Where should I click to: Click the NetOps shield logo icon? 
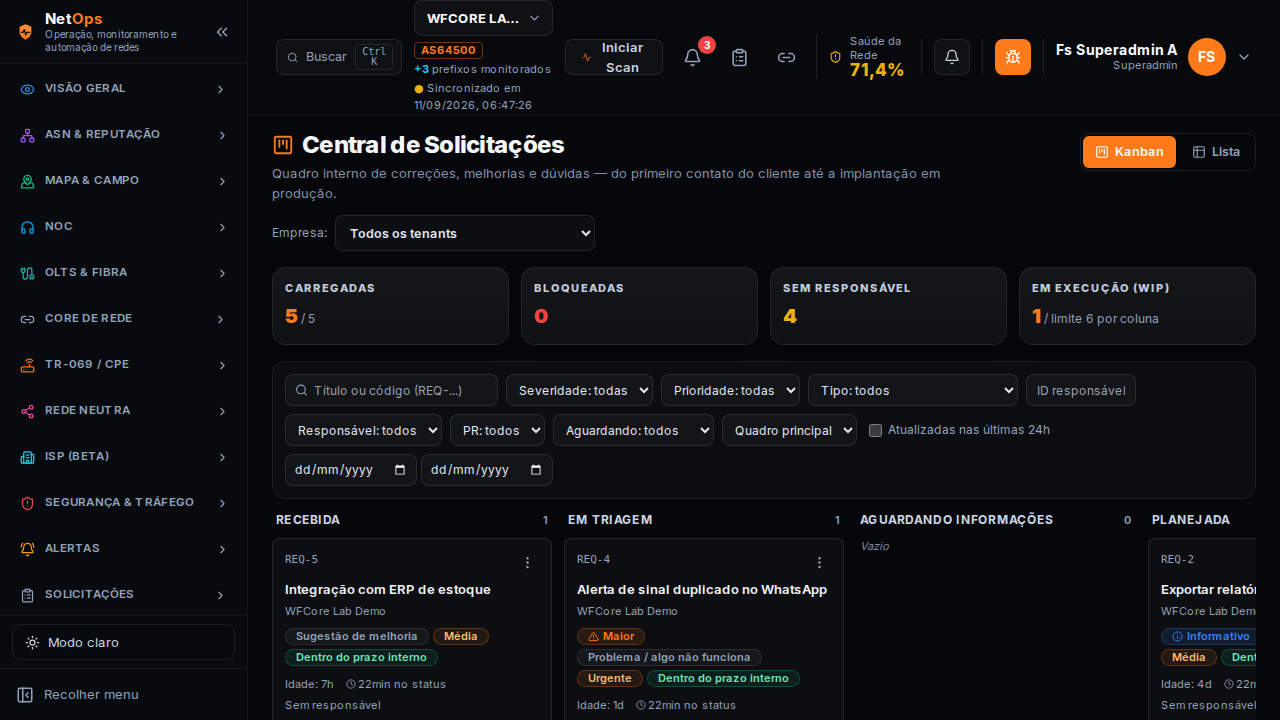pos(25,32)
